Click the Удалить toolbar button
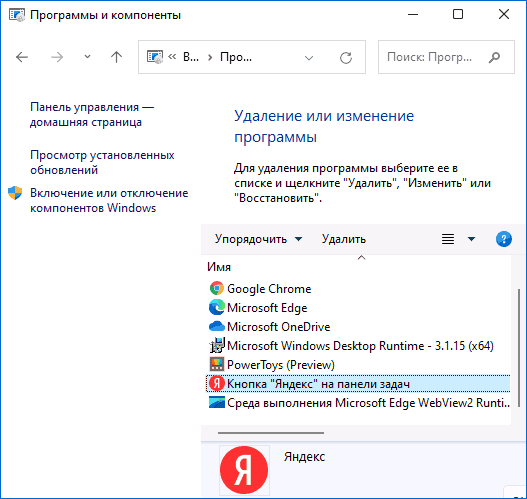This screenshot has height=499, width=527. click(343, 239)
